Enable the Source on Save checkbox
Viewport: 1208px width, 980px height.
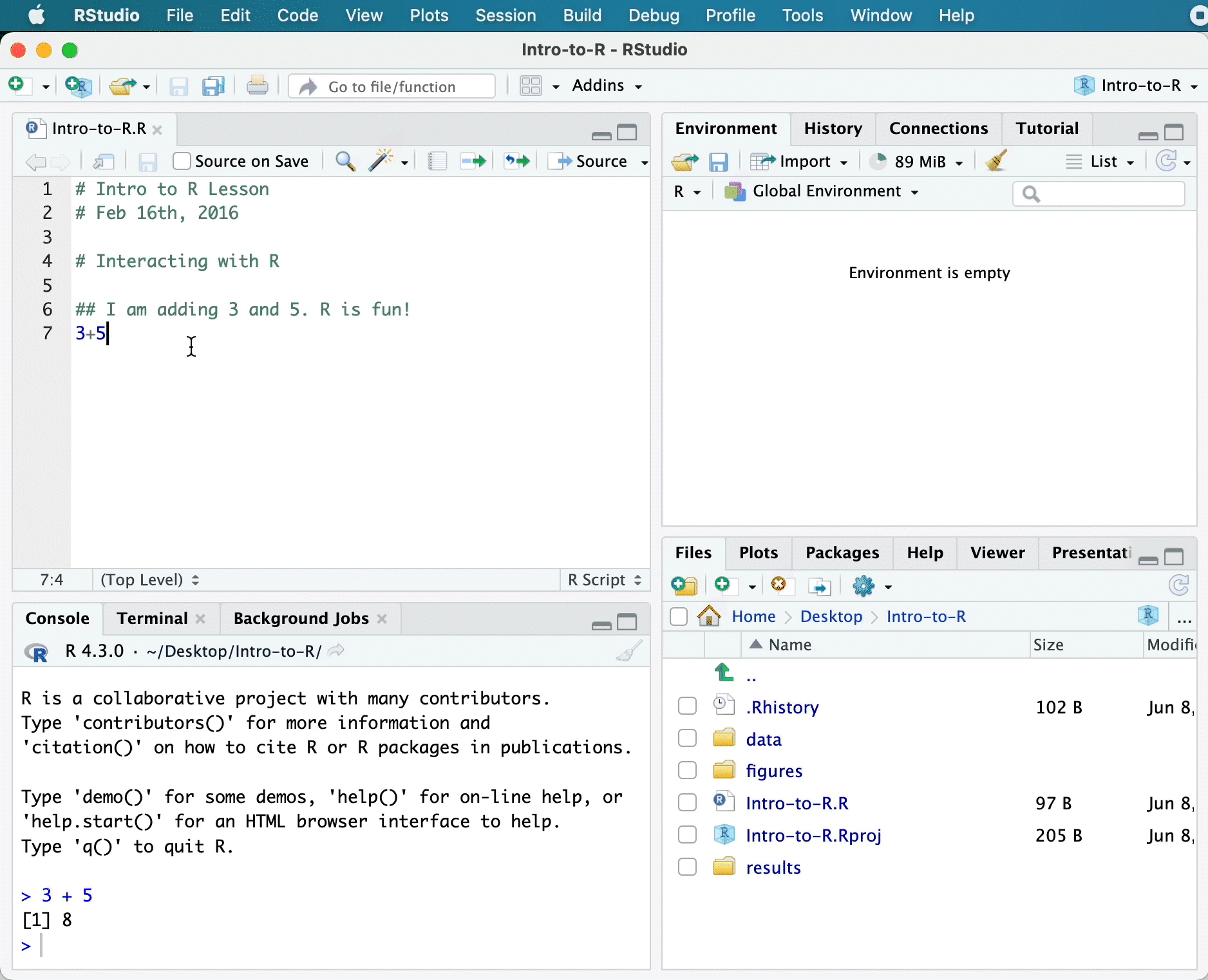[182, 161]
